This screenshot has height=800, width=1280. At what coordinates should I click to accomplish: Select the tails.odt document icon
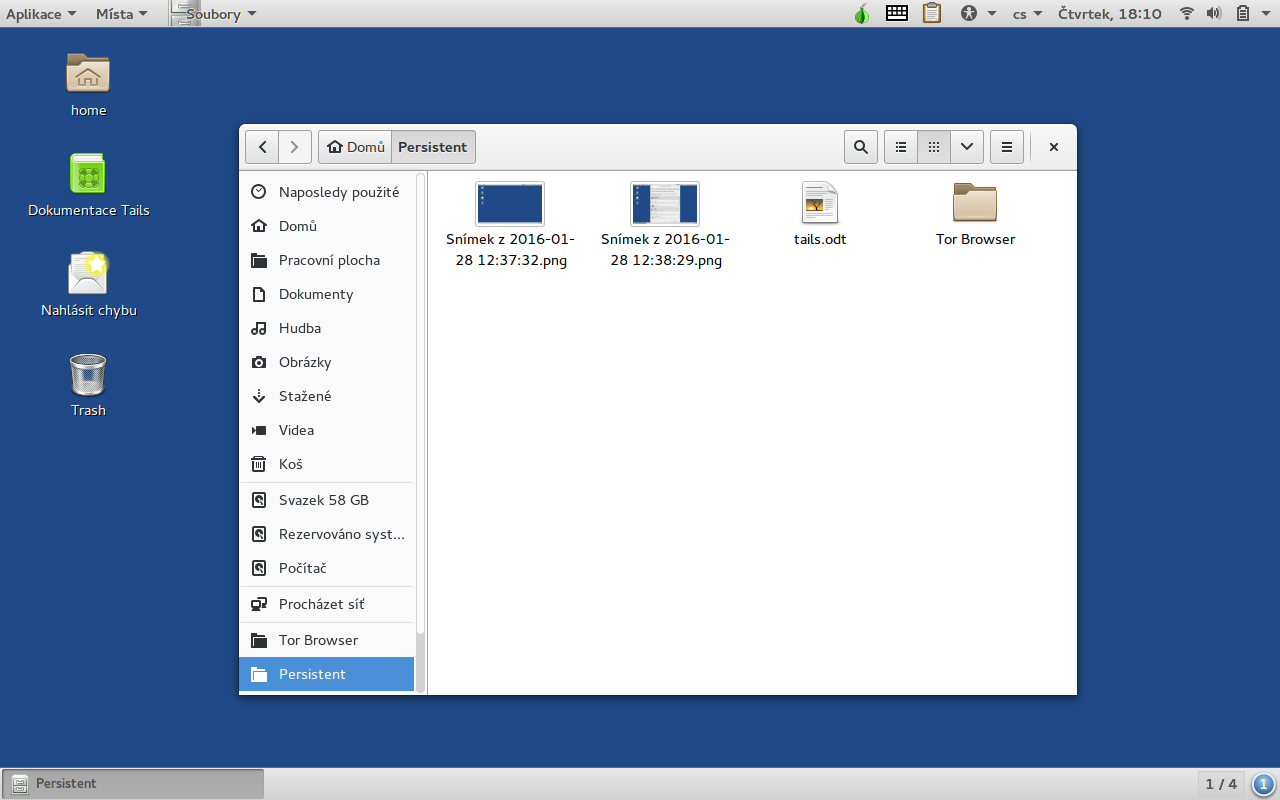point(820,203)
